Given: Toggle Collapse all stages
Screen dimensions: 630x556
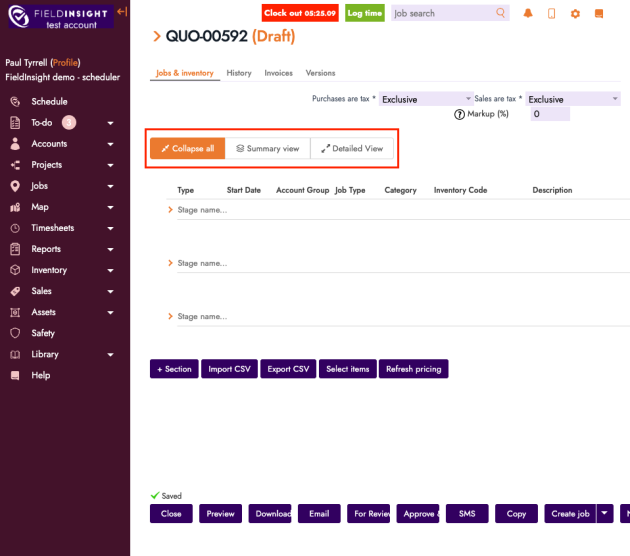Looking at the screenshot, I should click(187, 149).
